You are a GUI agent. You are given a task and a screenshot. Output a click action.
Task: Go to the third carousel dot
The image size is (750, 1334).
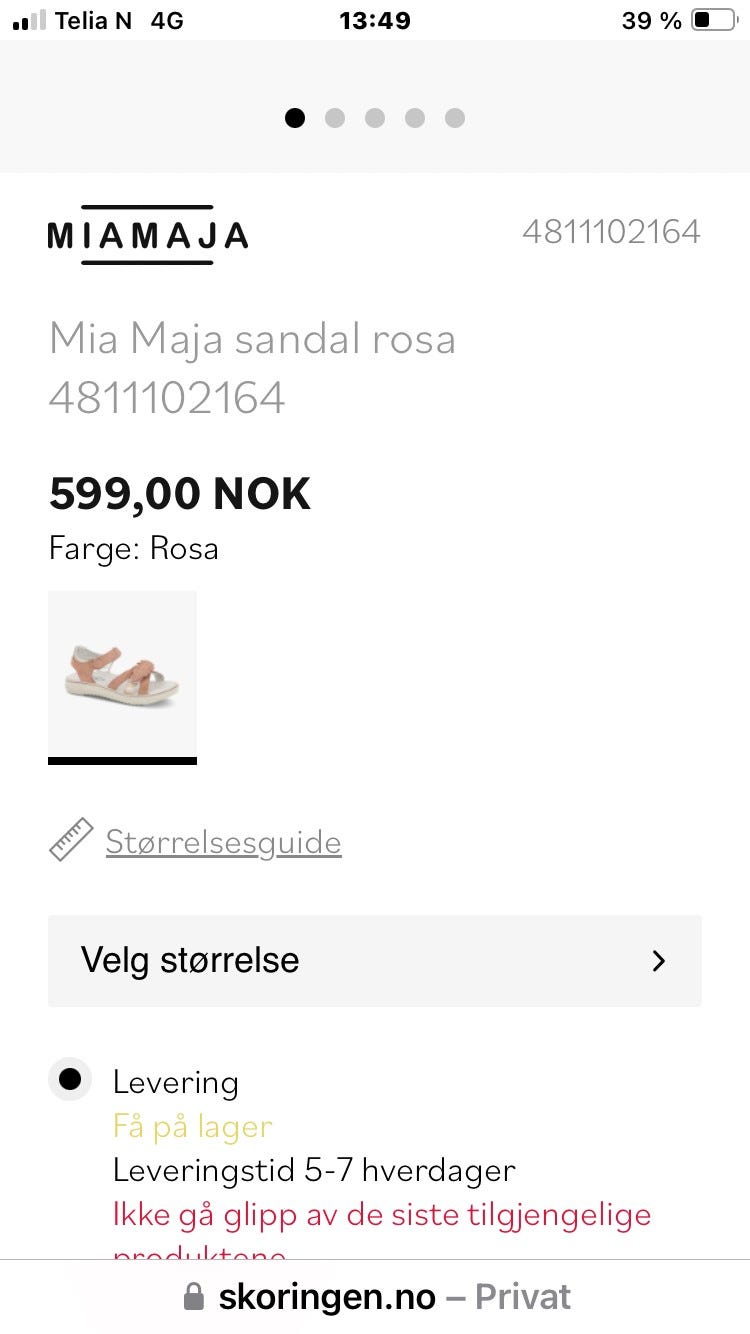pos(375,118)
